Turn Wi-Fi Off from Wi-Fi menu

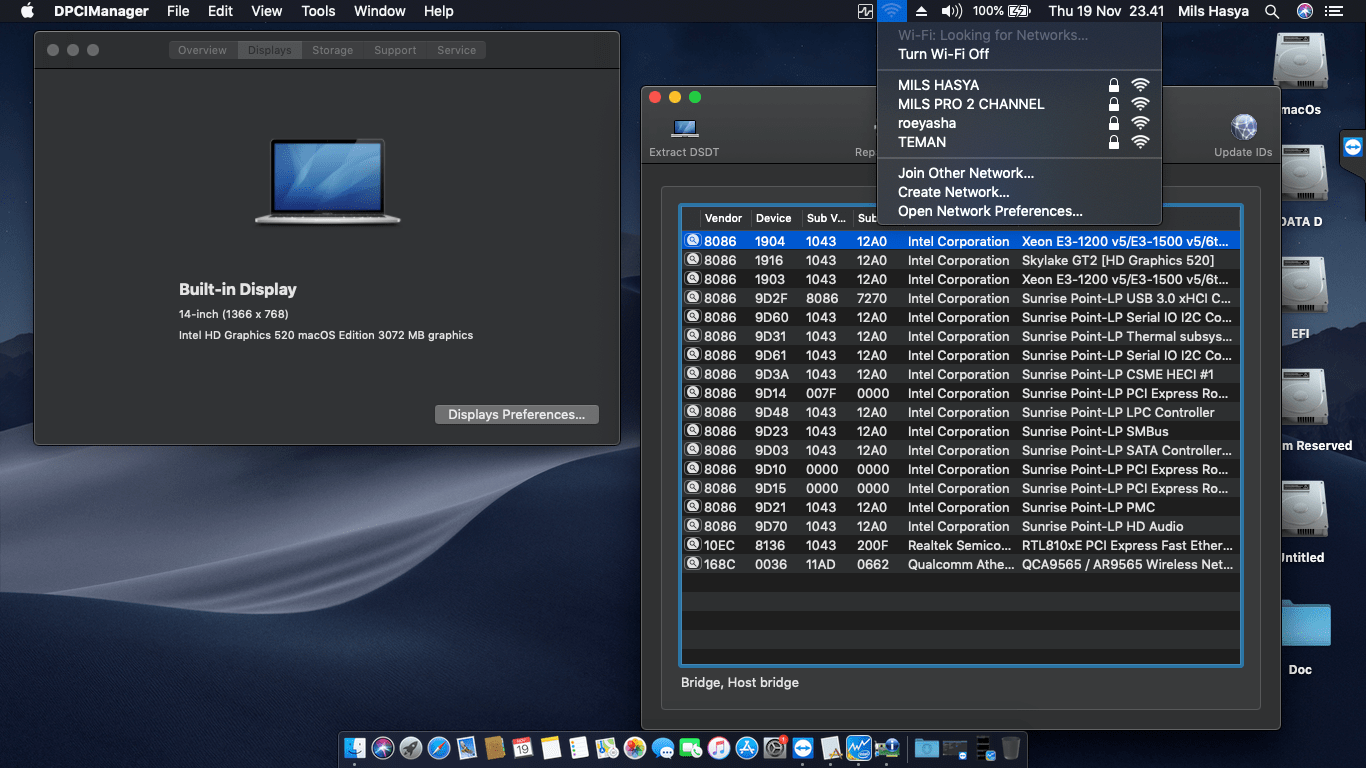[943, 54]
